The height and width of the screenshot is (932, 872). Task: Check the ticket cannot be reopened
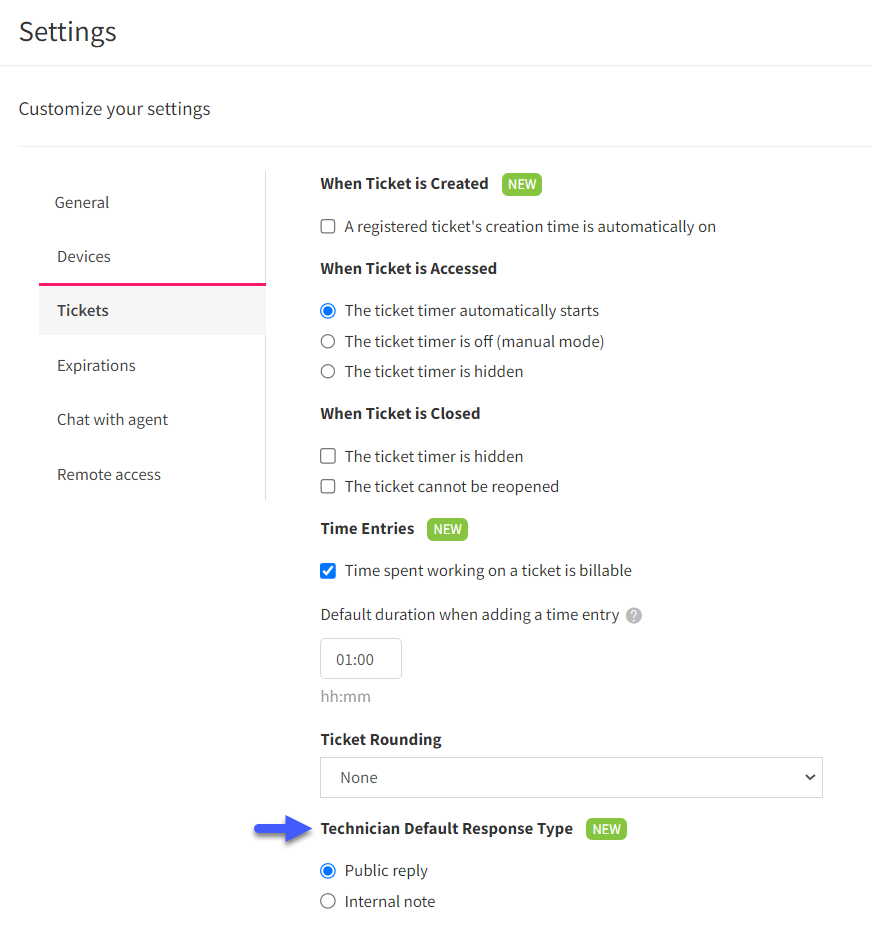(x=327, y=486)
